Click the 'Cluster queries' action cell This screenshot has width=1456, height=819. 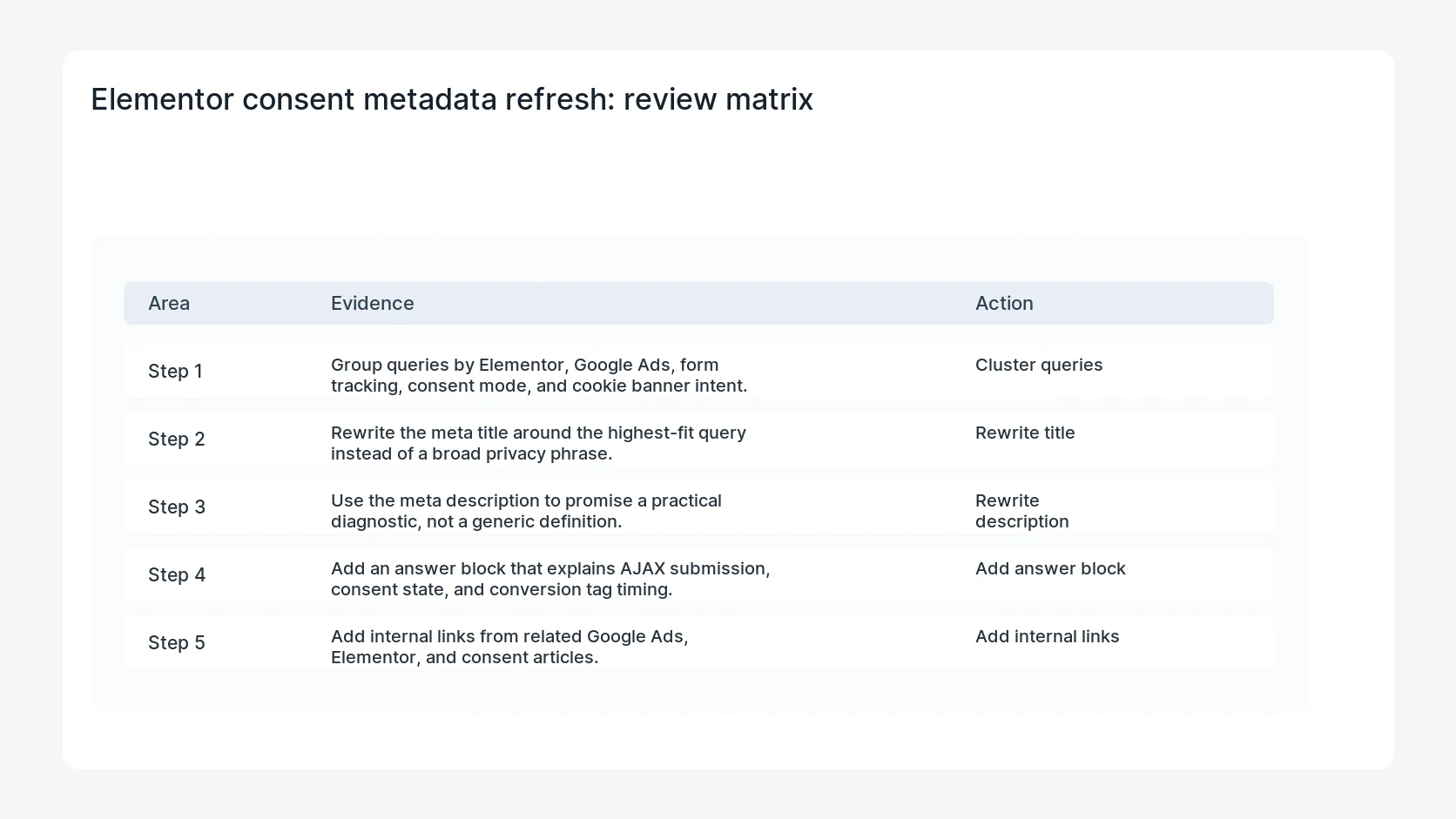pyautogui.click(x=1039, y=365)
